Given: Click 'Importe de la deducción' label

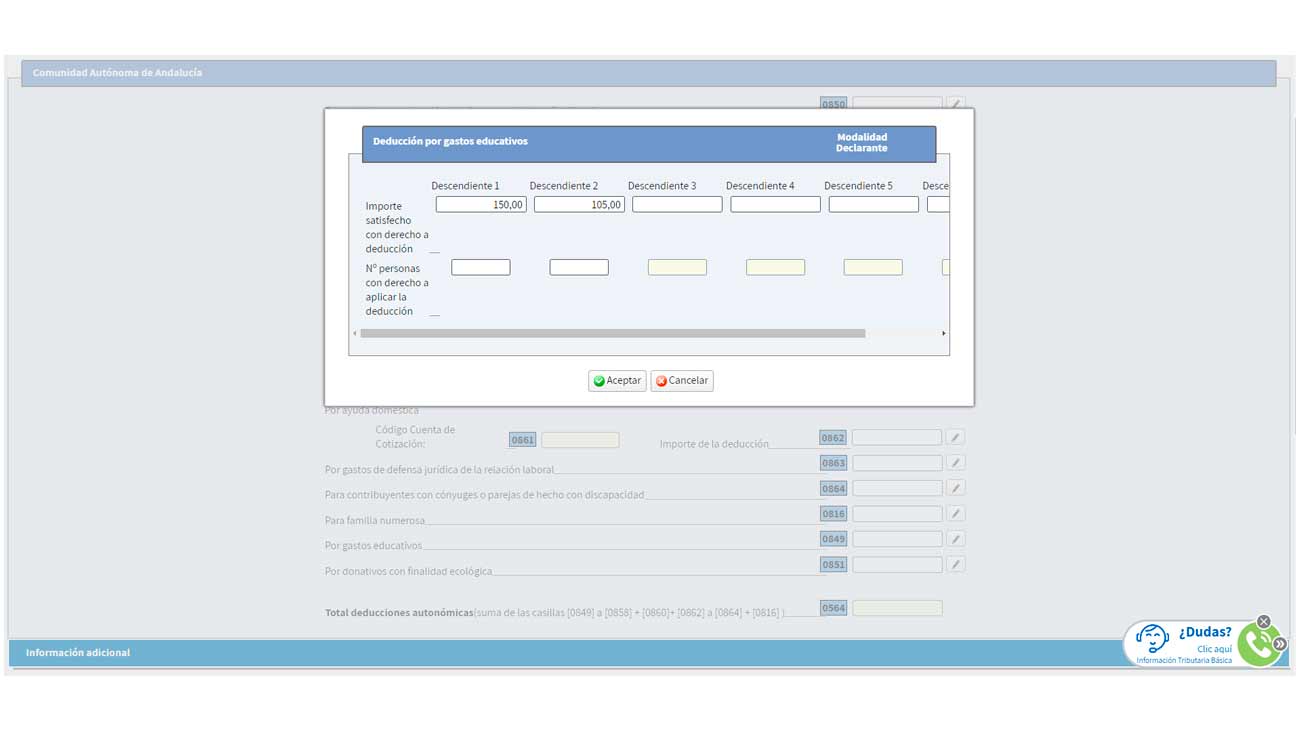Looking at the screenshot, I should [x=714, y=444].
